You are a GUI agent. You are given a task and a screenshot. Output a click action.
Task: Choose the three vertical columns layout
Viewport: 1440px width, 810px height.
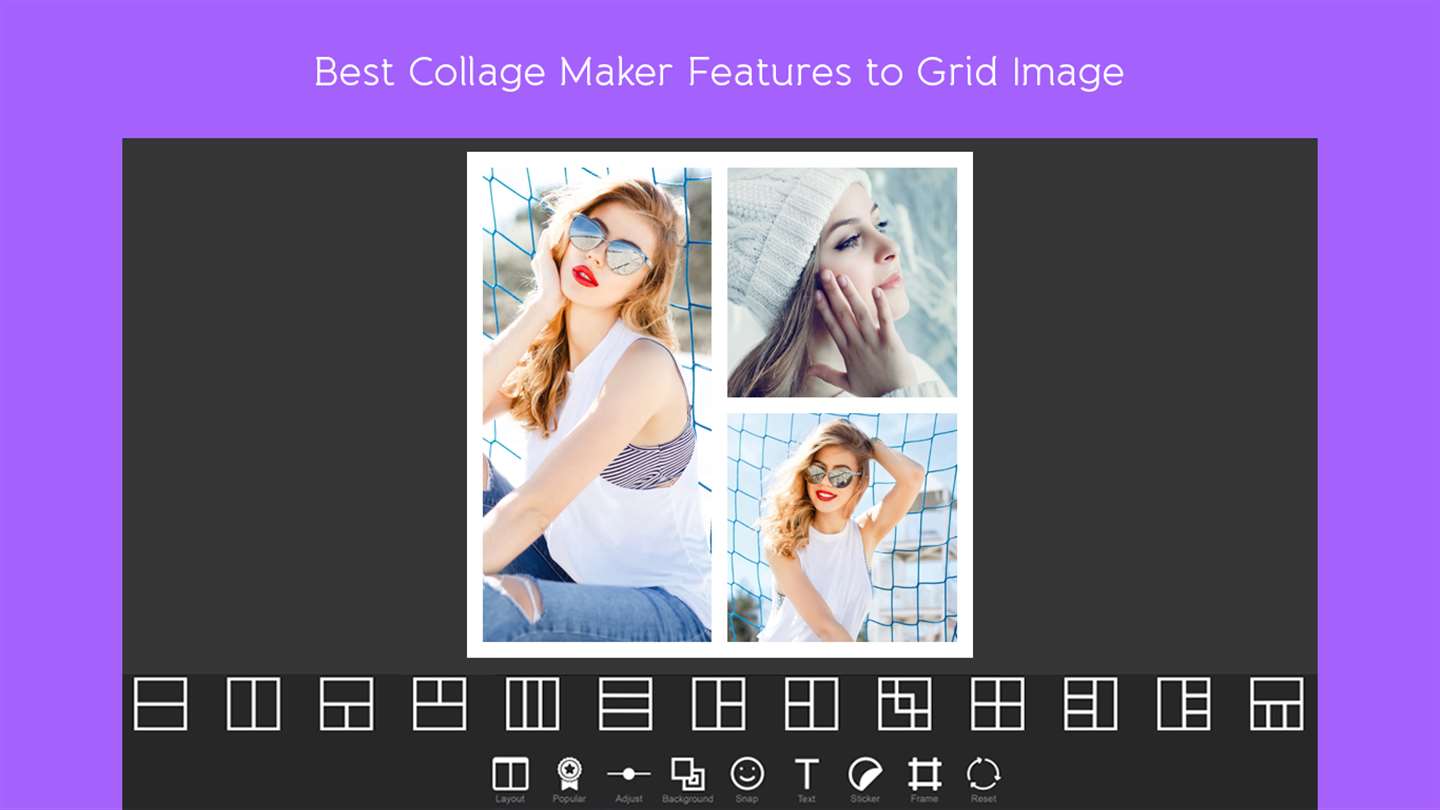click(532, 704)
